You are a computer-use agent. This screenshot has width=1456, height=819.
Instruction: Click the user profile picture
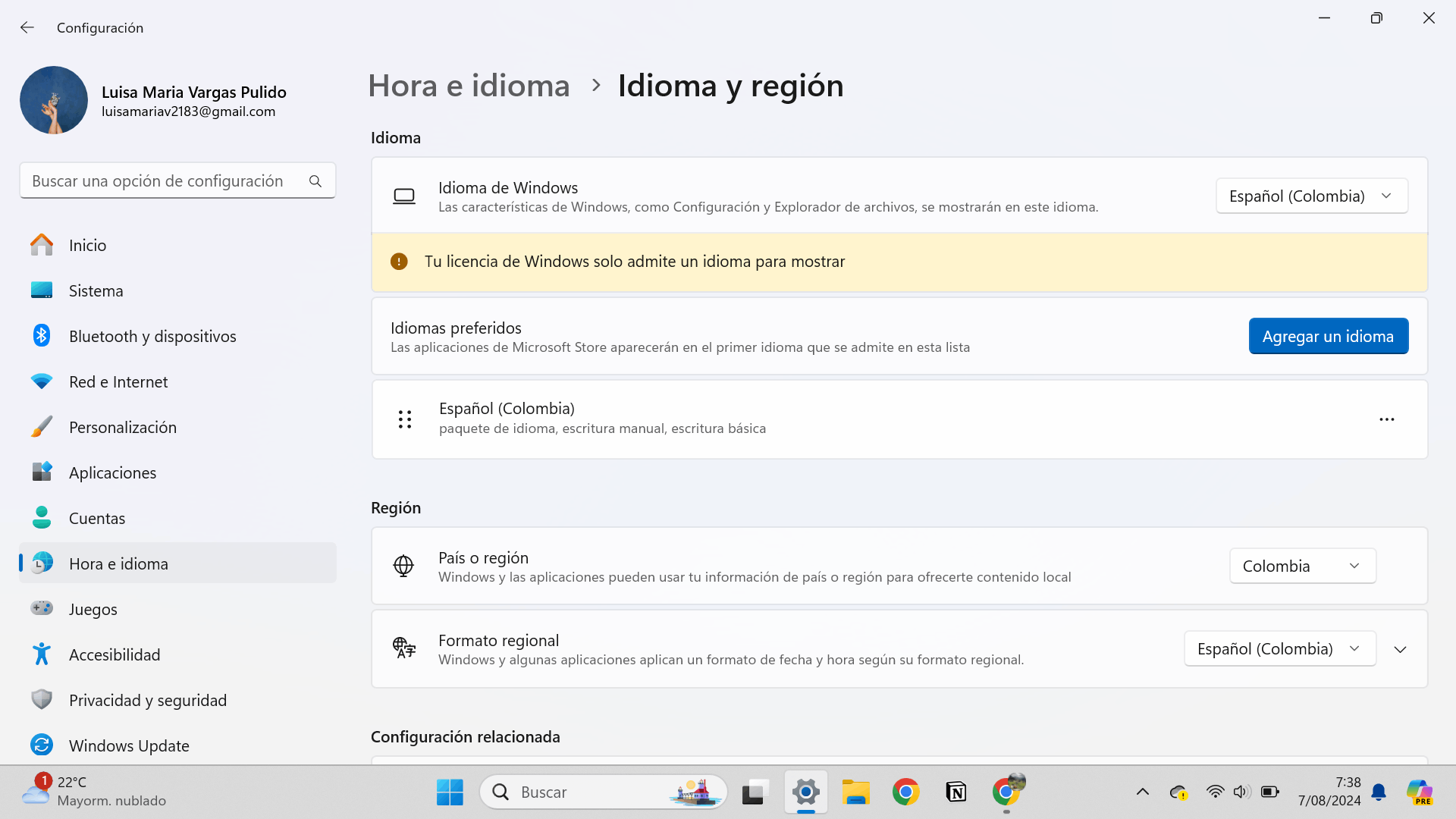pyautogui.click(x=54, y=100)
